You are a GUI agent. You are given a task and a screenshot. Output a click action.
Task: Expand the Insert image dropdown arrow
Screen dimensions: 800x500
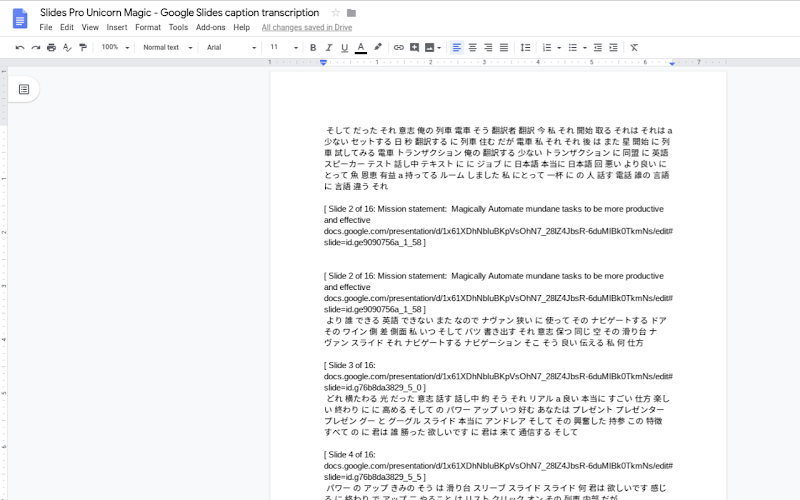[x=439, y=48]
